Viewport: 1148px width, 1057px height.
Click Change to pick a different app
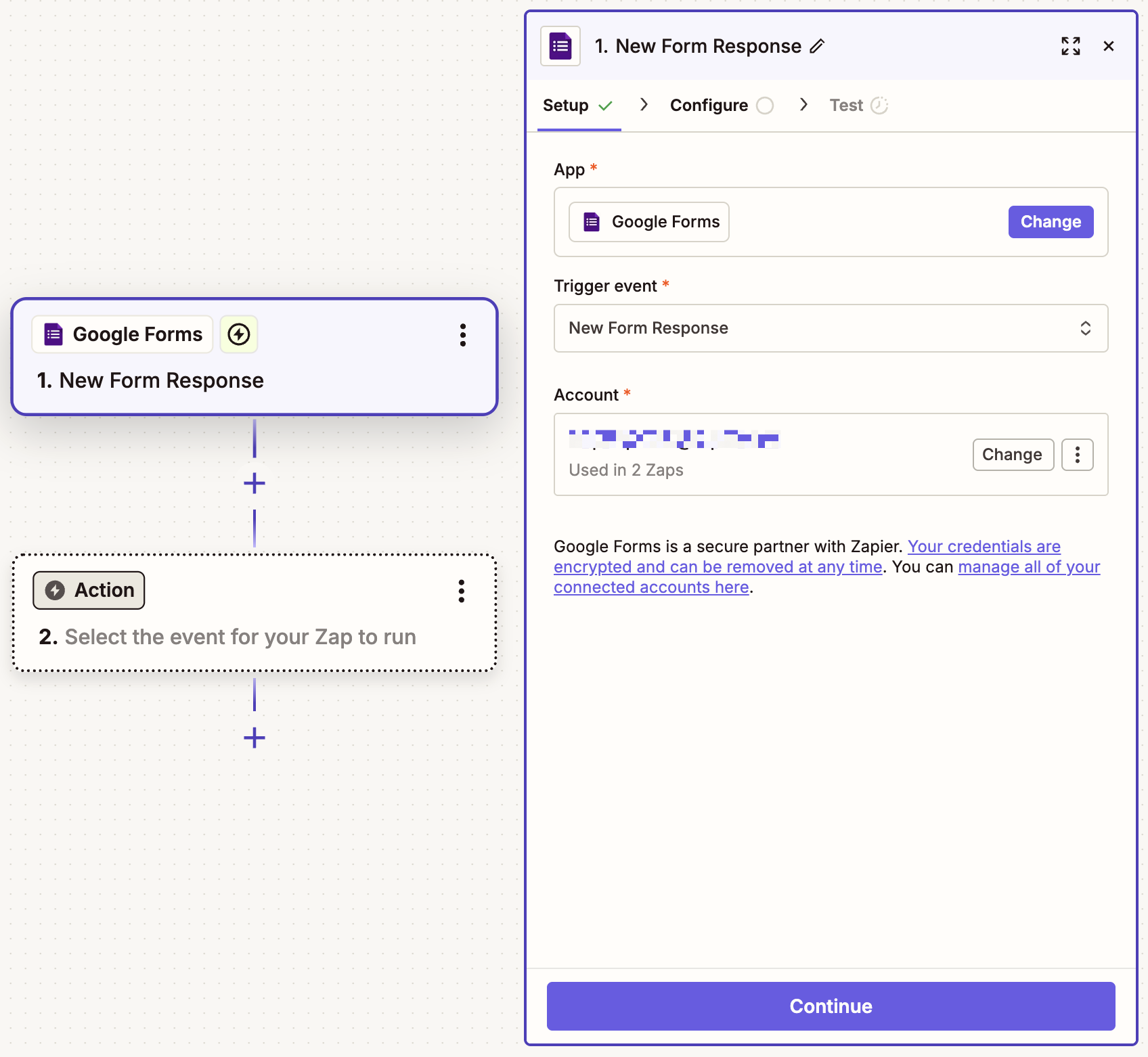click(1051, 221)
